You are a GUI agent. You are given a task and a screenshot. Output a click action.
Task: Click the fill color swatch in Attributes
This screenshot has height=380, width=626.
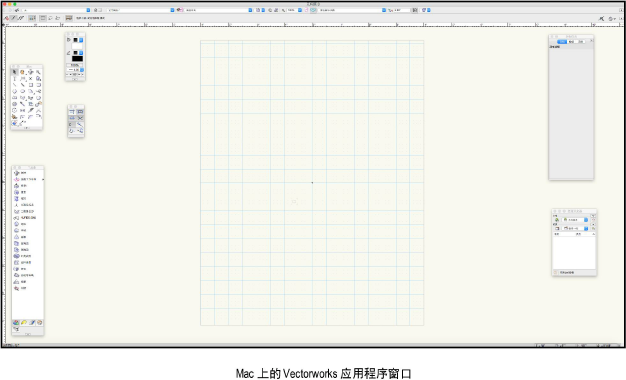(x=75, y=40)
